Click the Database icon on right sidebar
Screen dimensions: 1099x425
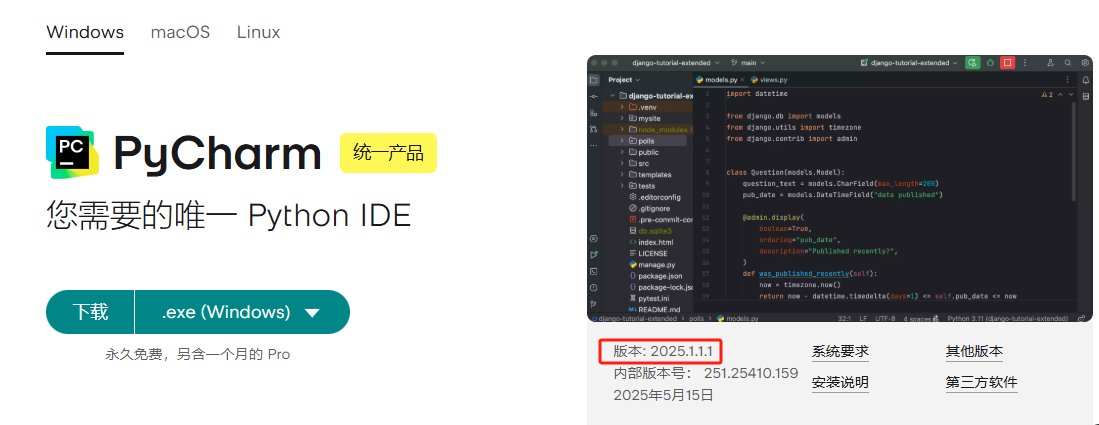click(1086, 96)
